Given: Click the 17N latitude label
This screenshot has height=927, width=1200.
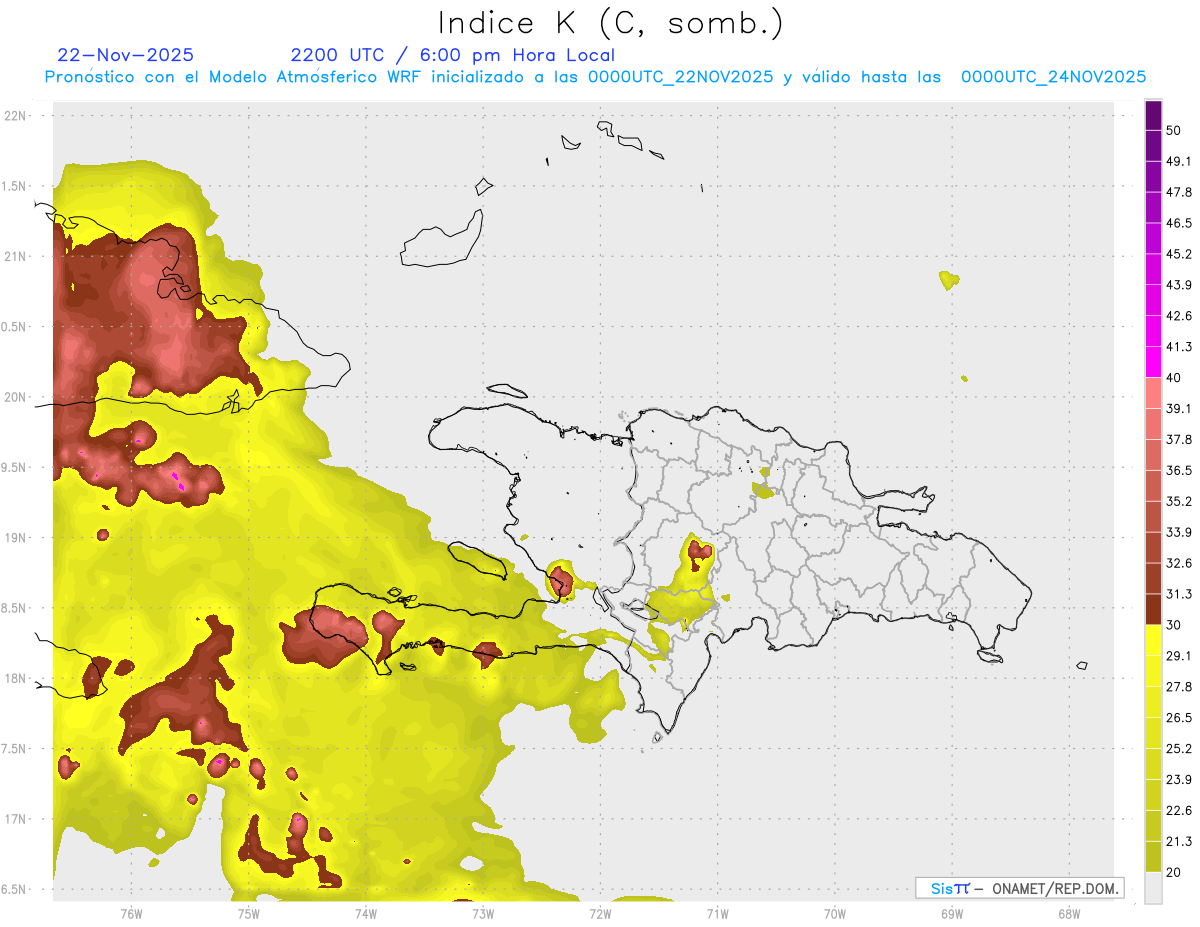Looking at the screenshot, I should point(15,820).
